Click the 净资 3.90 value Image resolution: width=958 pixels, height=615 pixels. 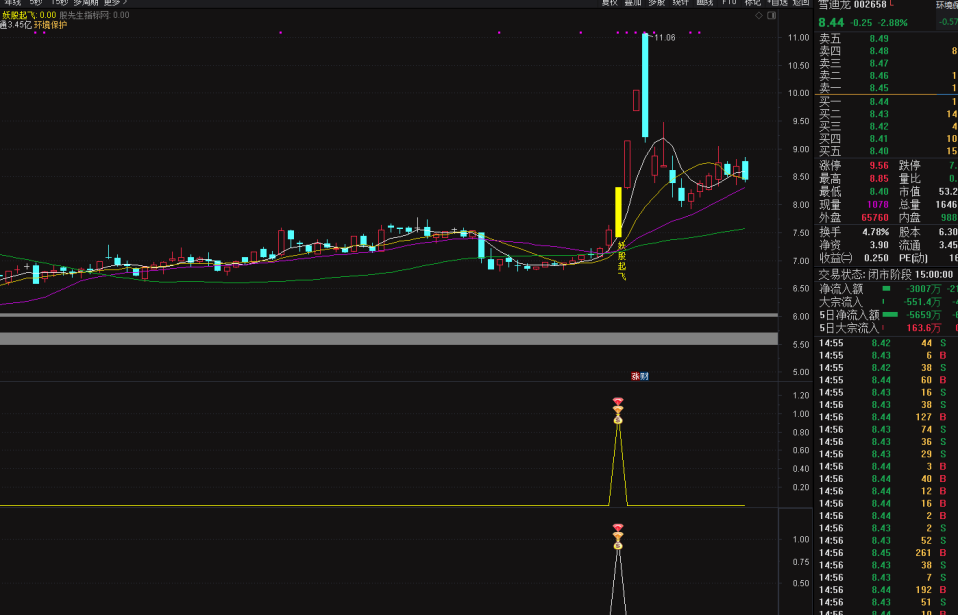point(879,245)
